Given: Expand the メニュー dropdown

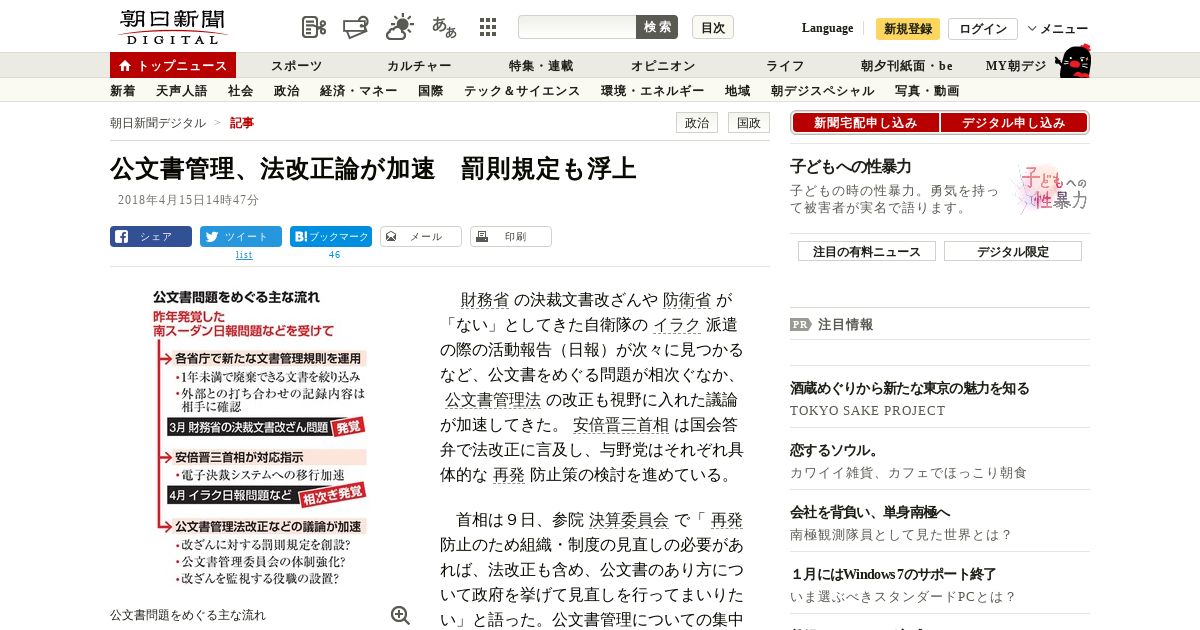Looking at the screenshot, I should [1058, 29].
